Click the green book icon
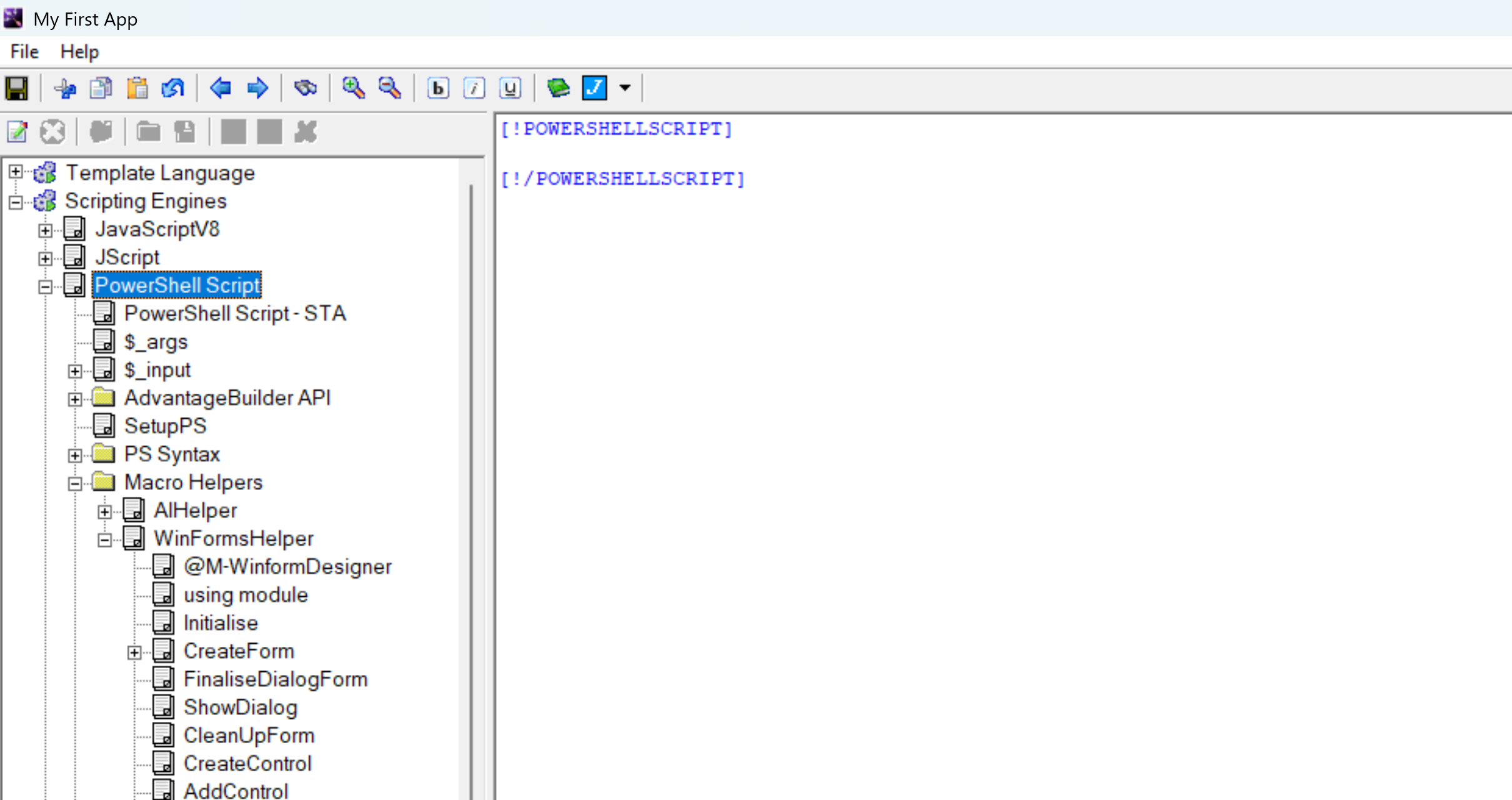This screenshot has height=800, width=1512. [558, 88]
